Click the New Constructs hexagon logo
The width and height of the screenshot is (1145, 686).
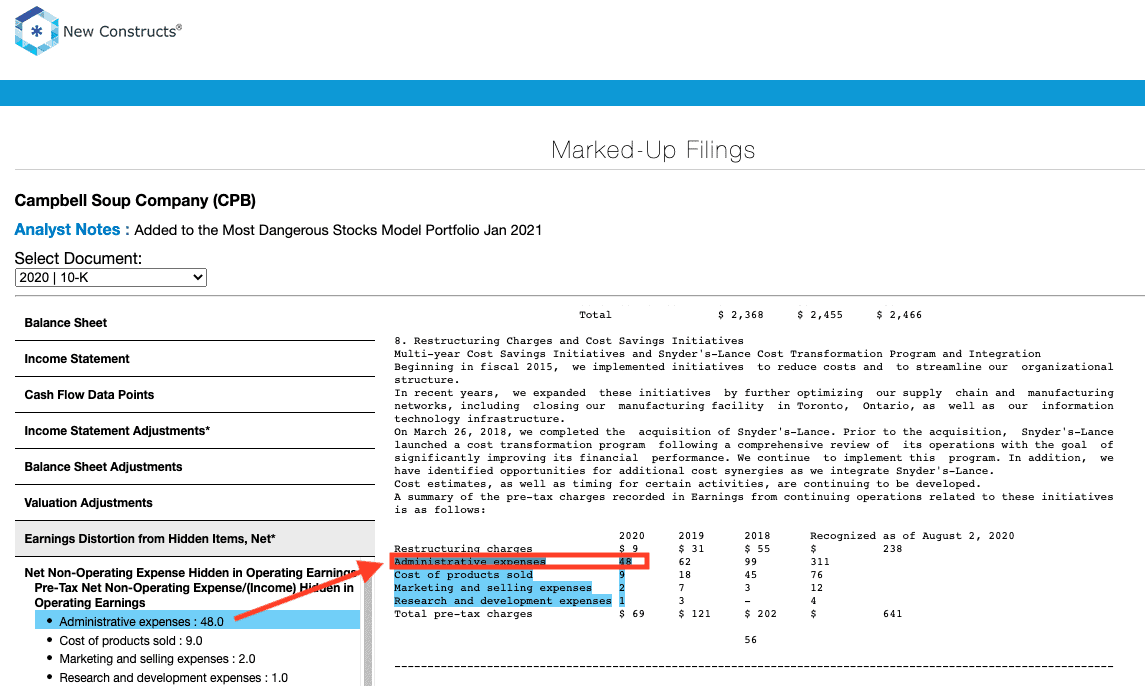pos(37,31)
